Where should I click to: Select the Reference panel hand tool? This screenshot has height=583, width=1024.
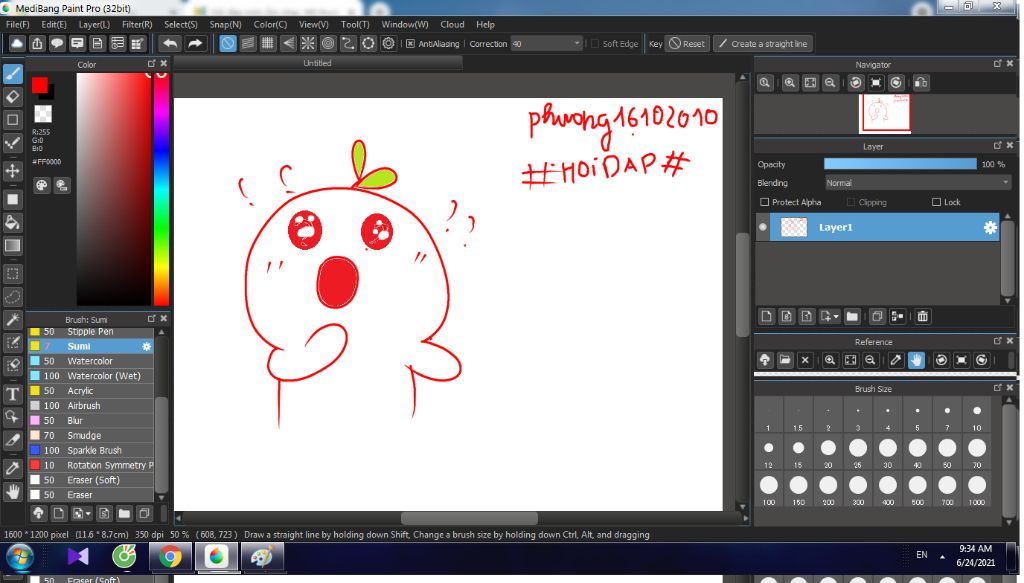point(916,360)
